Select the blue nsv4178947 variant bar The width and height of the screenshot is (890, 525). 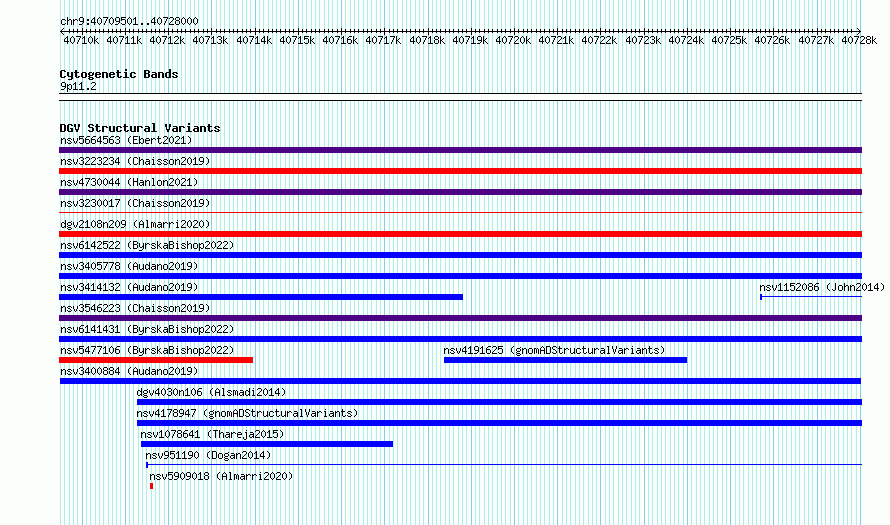pyautogui.click(x=499, y=423)
